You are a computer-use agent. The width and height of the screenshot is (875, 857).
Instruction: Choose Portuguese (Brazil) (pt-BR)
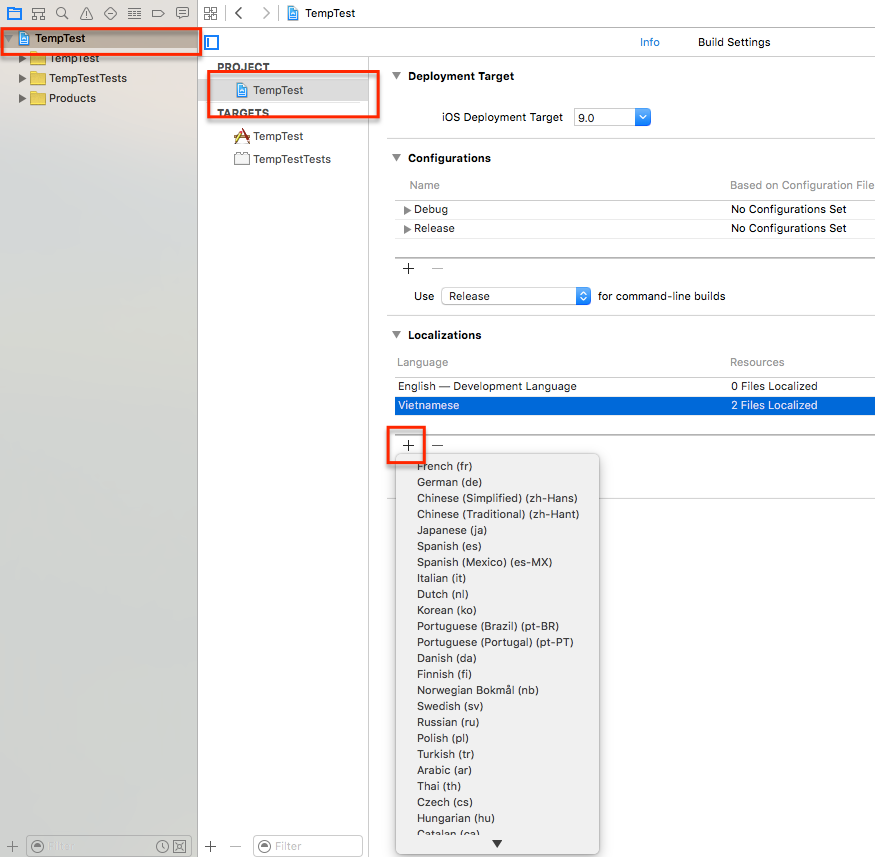497,626
